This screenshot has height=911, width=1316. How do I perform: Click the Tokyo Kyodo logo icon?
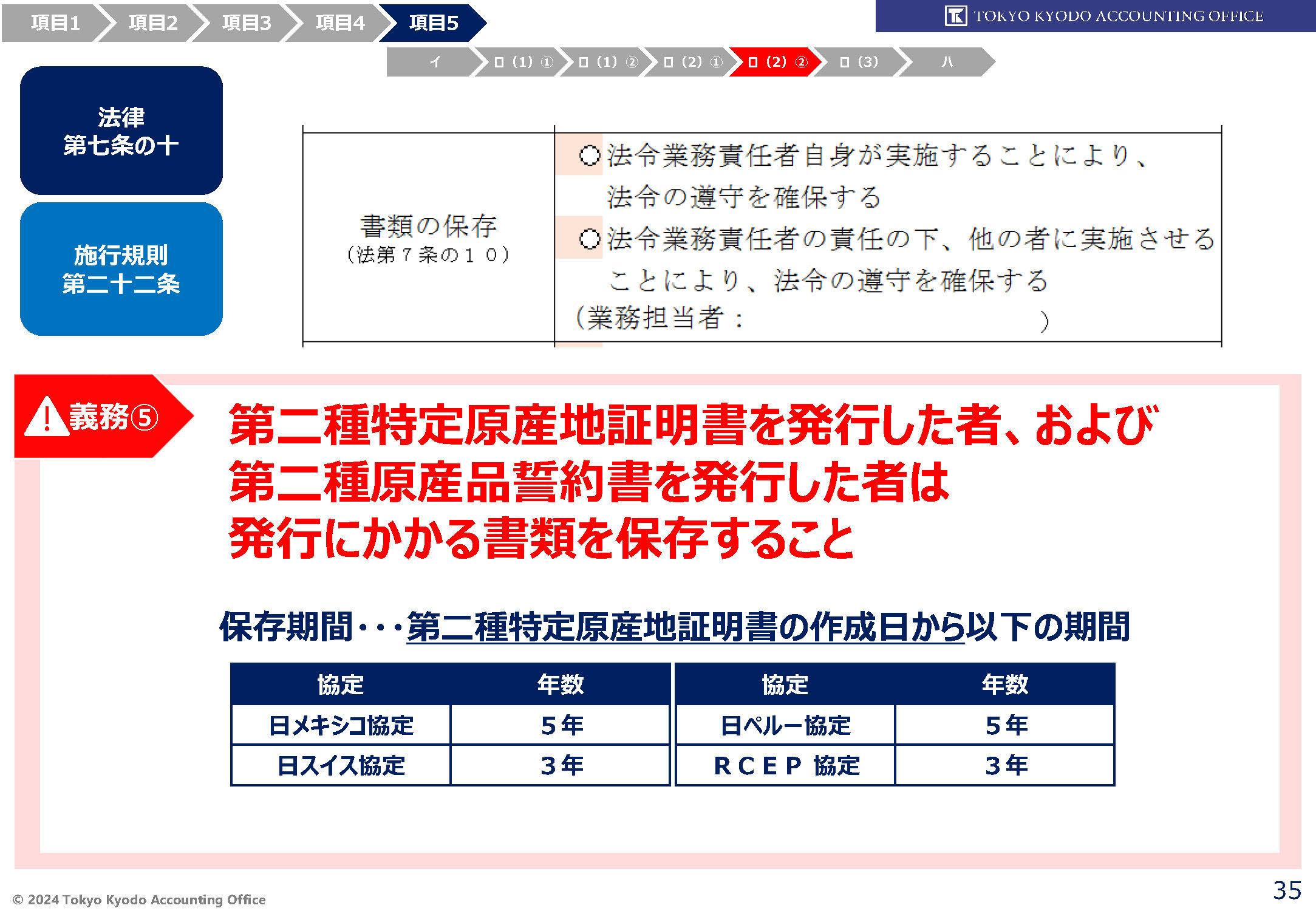click(955, 16)
